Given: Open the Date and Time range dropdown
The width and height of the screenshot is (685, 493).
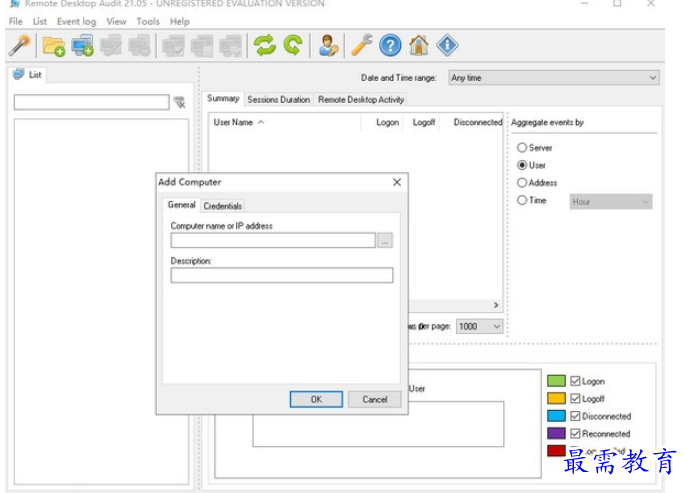Looking at the screenshot, I should click(554, 78).
